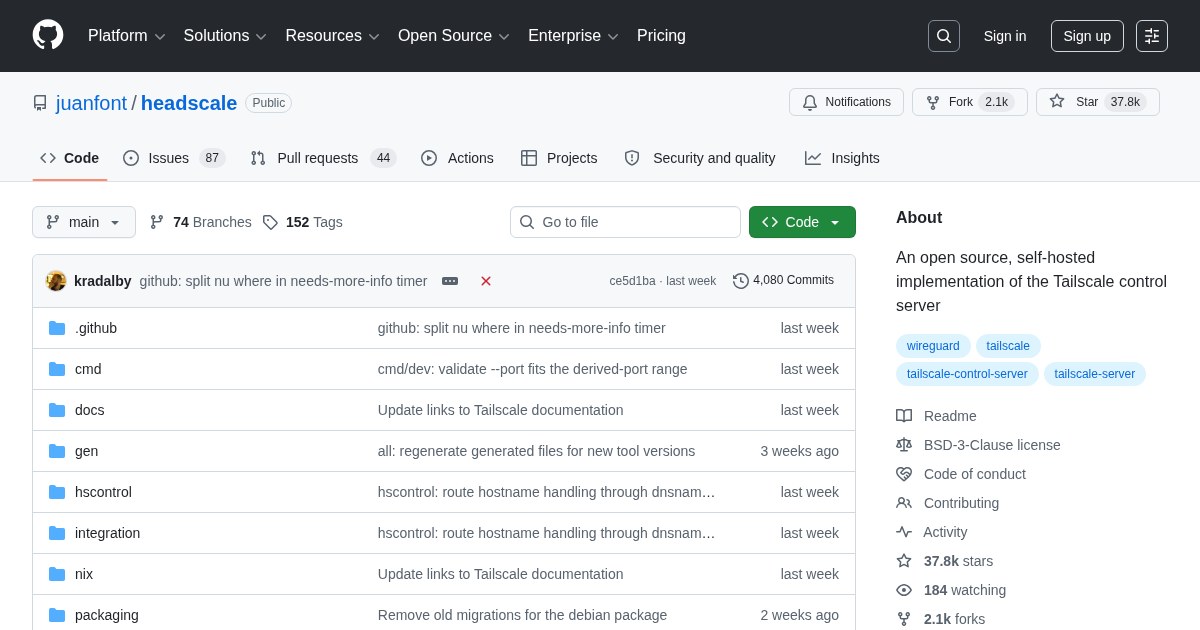This screenshot has height=630, width=1200.
Task: Open the juanfont owner profile link
Action: pos(92,103)
